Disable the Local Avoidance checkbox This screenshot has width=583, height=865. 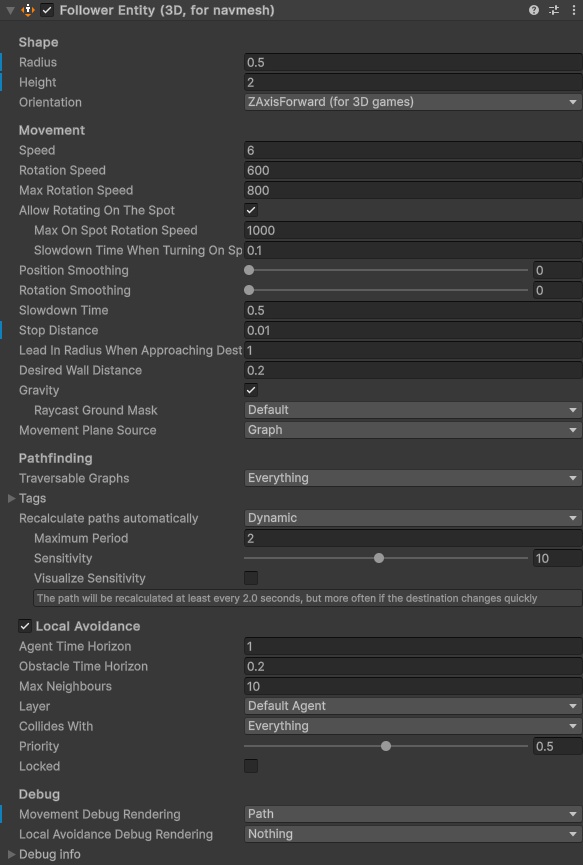(24, 626)
